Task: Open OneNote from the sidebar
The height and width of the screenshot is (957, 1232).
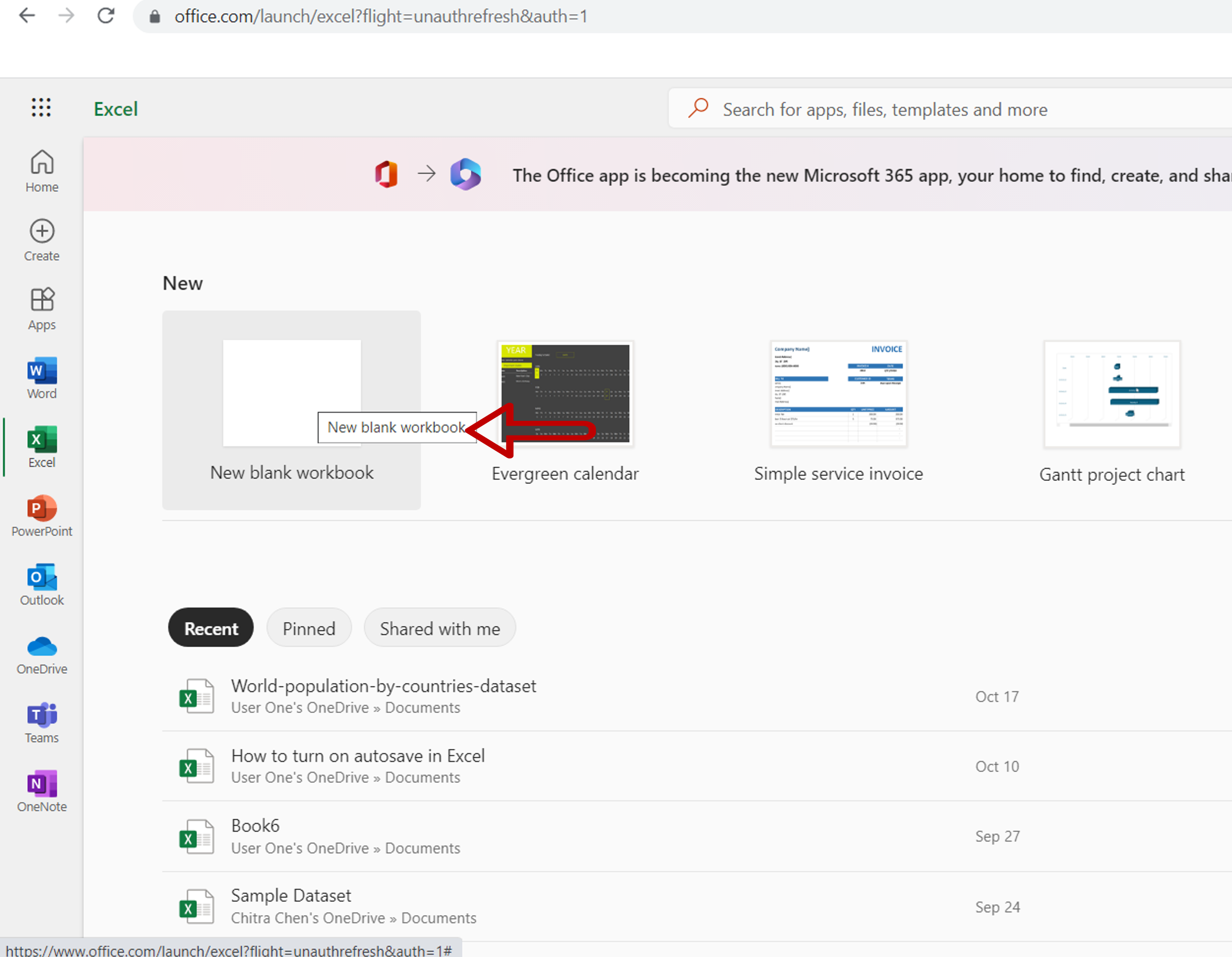Action: click(42, 791)
